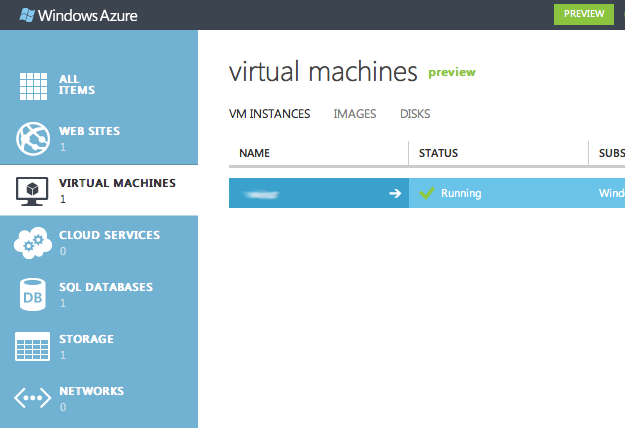Click the arrow in the VM name row
Image resolution: width=625 pixels, height=428 pixels.
pos(395,193)
